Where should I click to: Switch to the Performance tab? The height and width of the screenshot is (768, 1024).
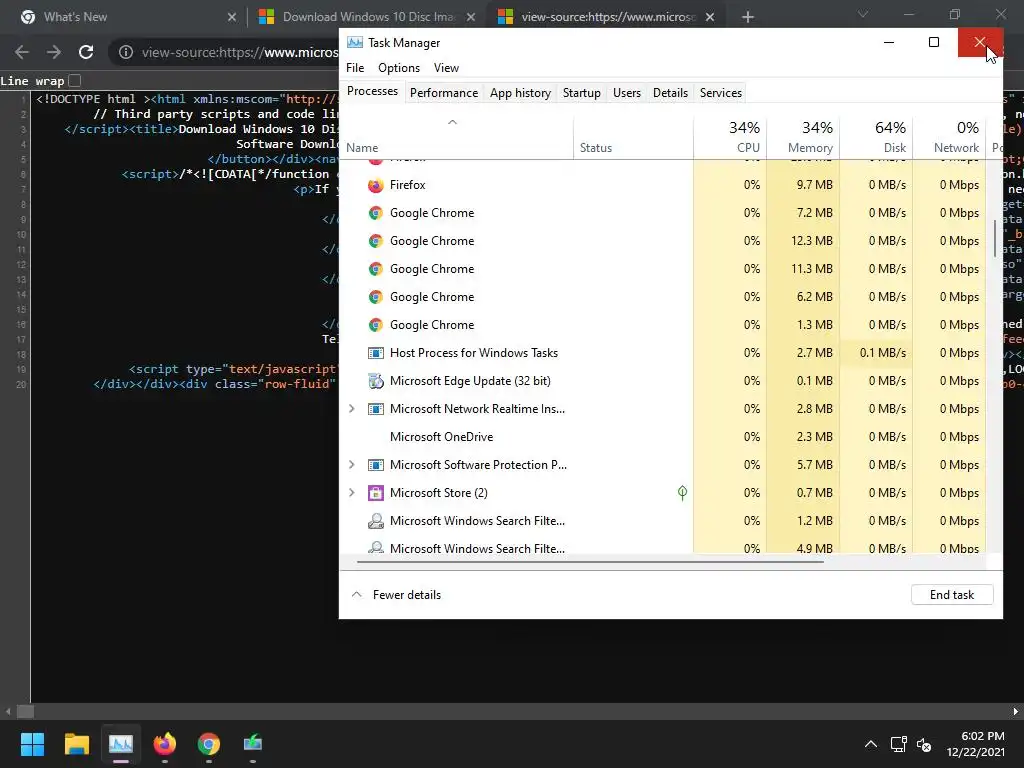(x=444, y=93)
